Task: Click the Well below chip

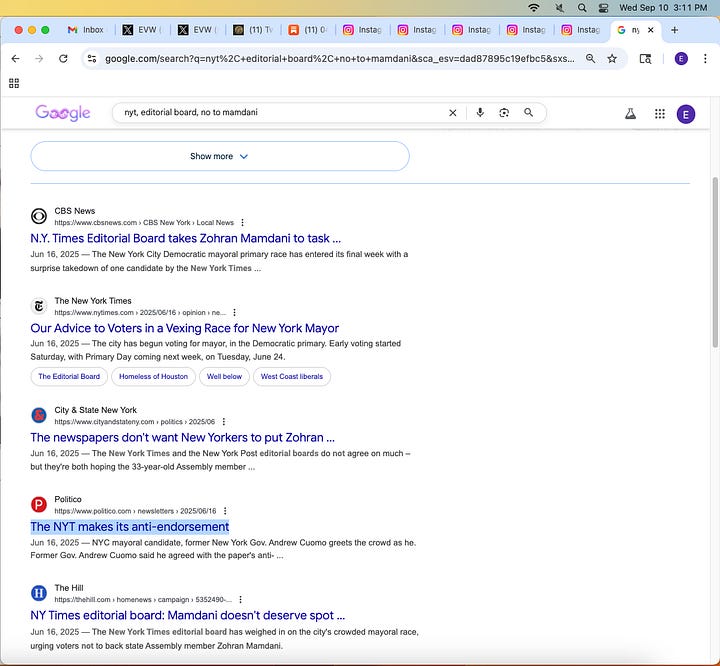Action: click(224, 377)
